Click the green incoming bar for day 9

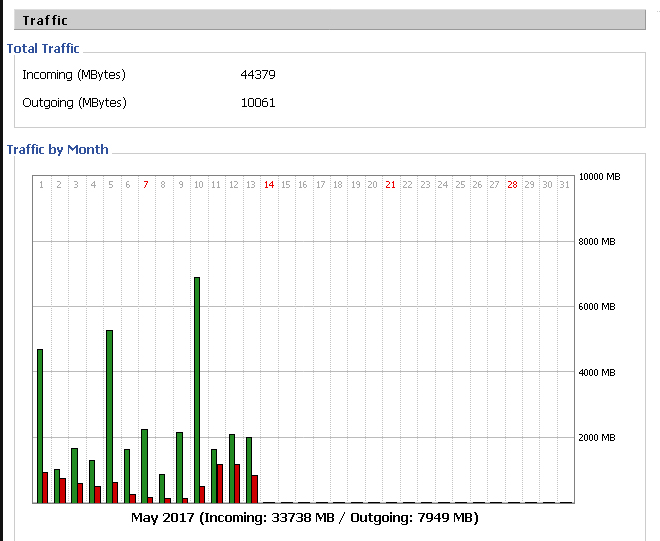pyautogui.click(x=179, y=467)
